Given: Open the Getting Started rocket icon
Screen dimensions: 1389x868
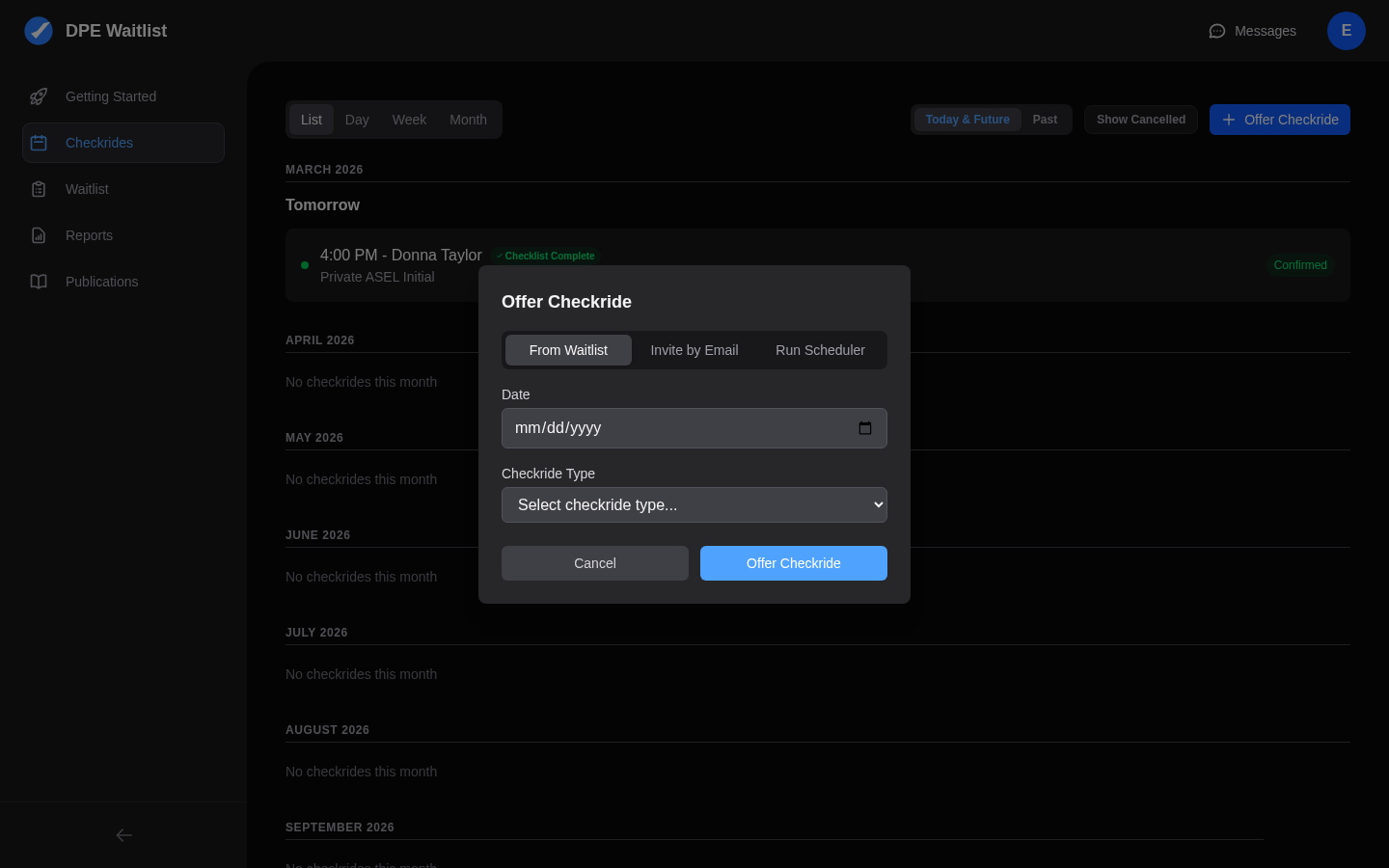Looking at the screenshot, I should [x=39, y=96].
